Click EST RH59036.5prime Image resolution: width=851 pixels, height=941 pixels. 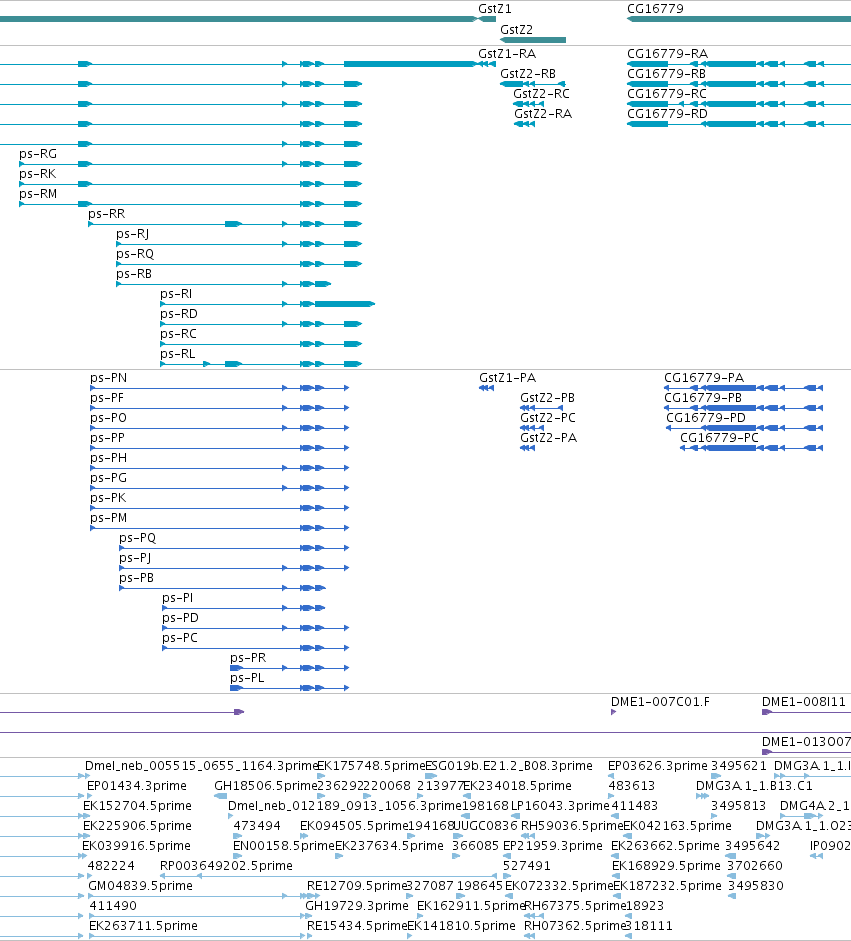coord(572,826)
